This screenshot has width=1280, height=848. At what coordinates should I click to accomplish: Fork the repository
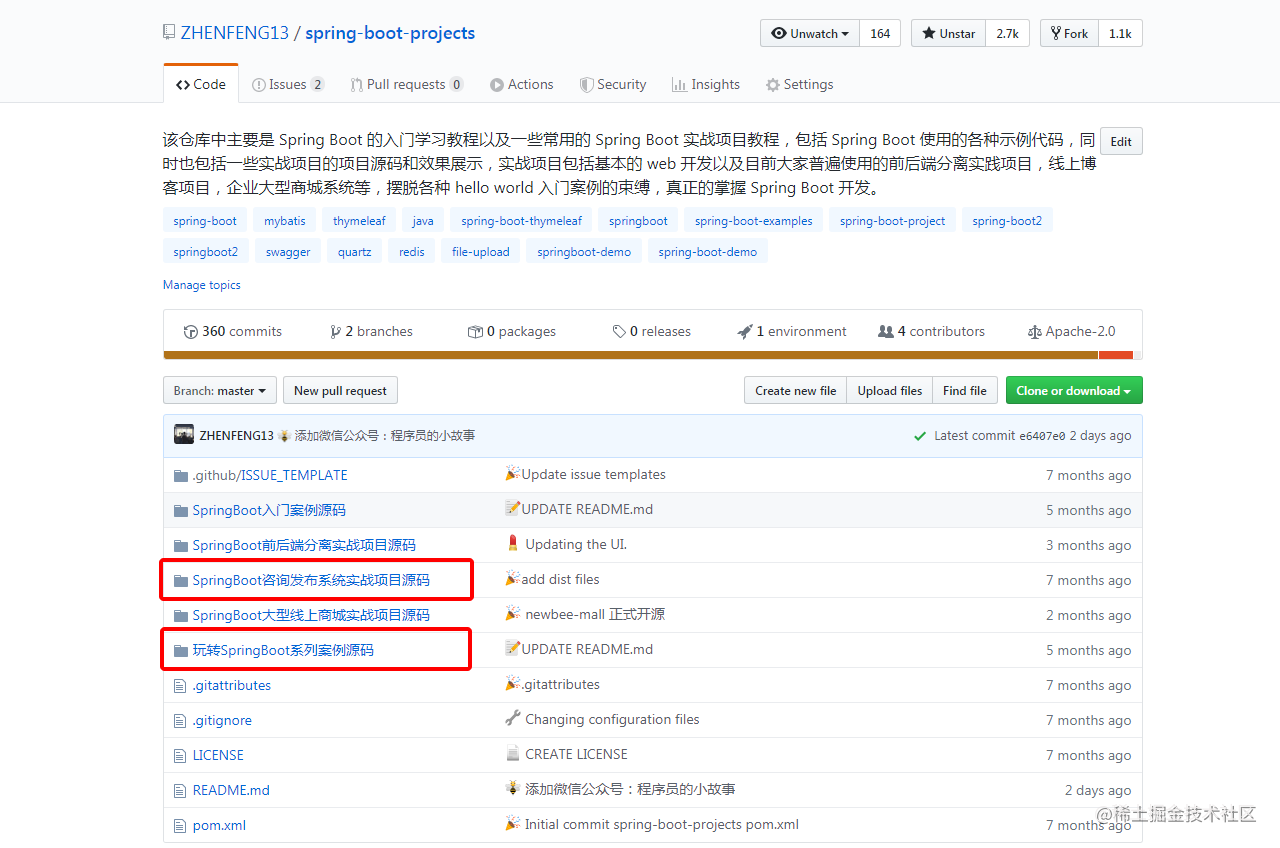click(1070, 33)
